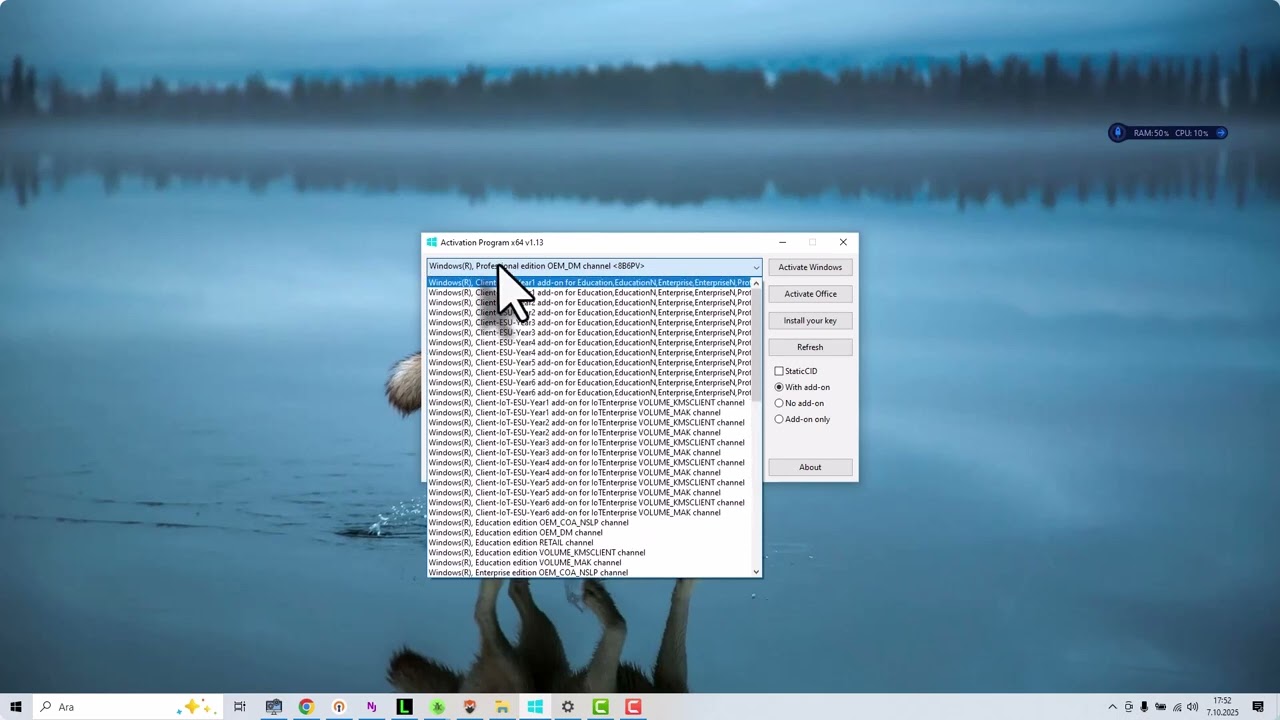Select Client-IoT-ESU-Year5 VOLUME_MAK channel entry
This screenshot has width=1280, height=720.
click(589, 493)
